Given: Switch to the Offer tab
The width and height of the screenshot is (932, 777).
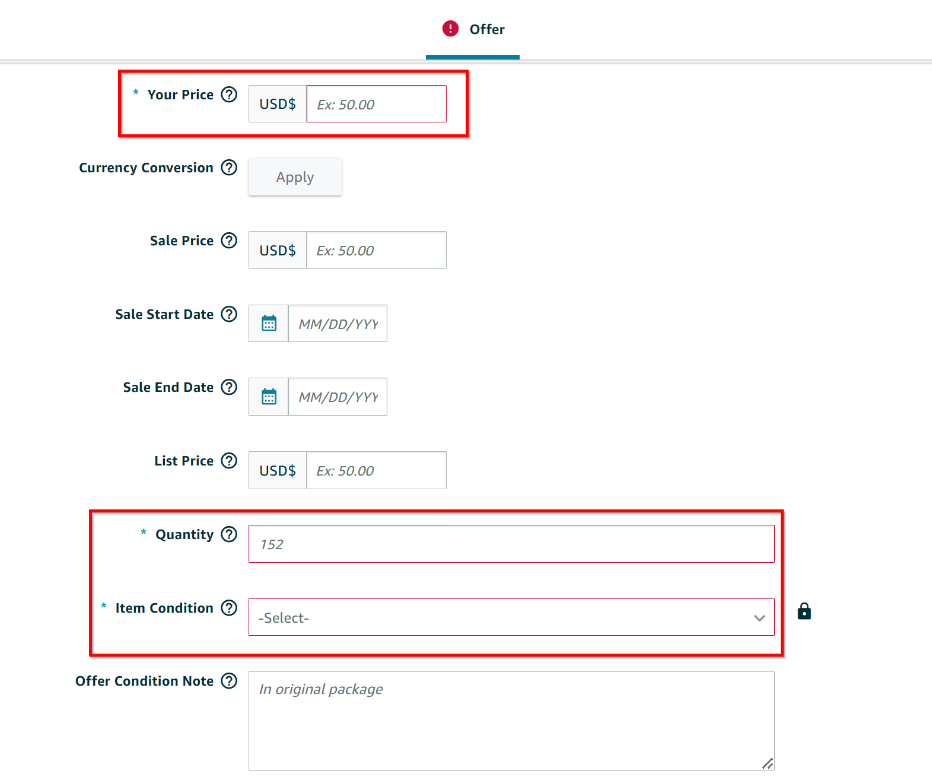Looking at the screenshot, I should [x=473, y=29].
